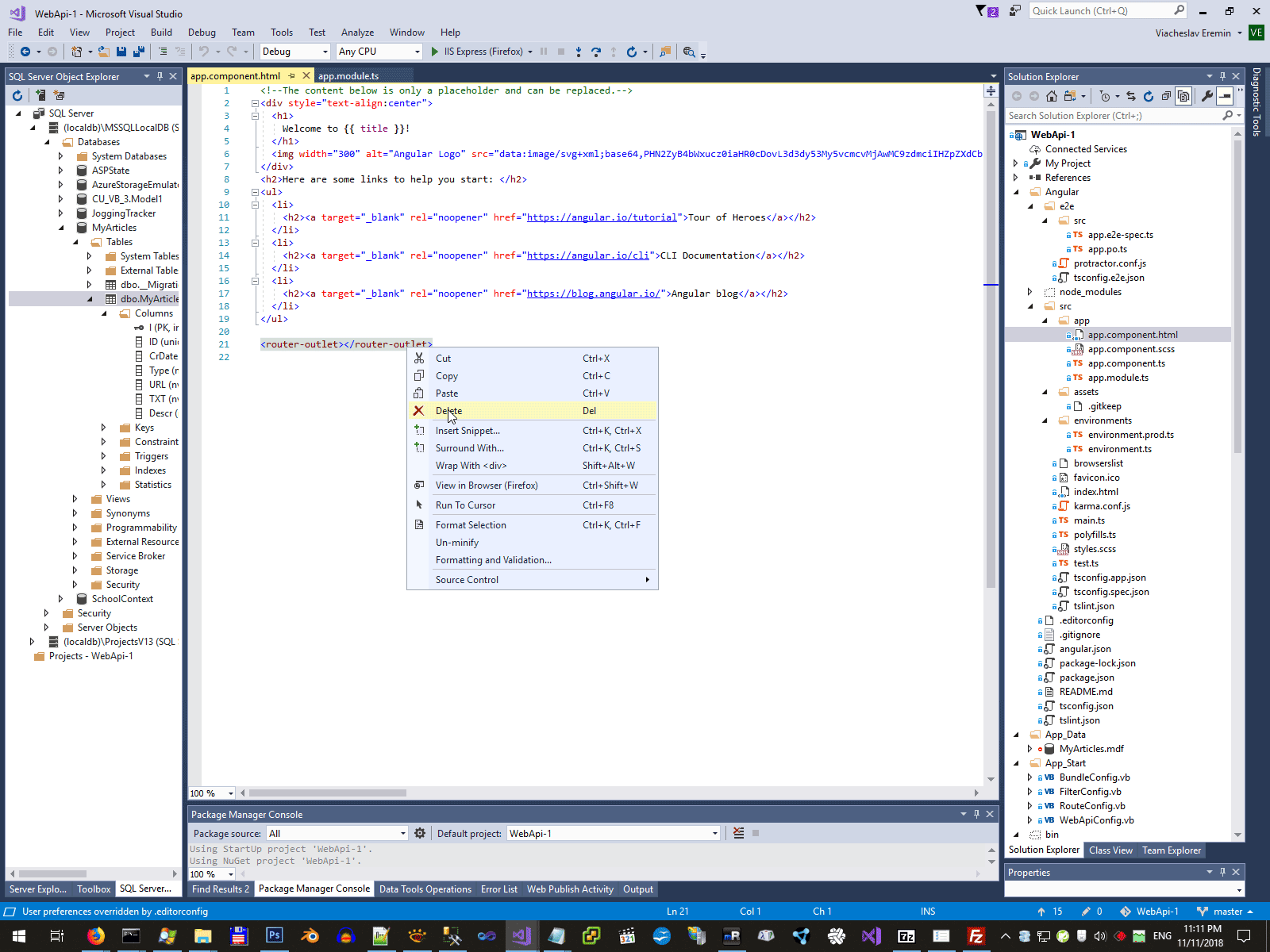
Task: Expand the node_modules folder
Action: [x=1029, y=292]
